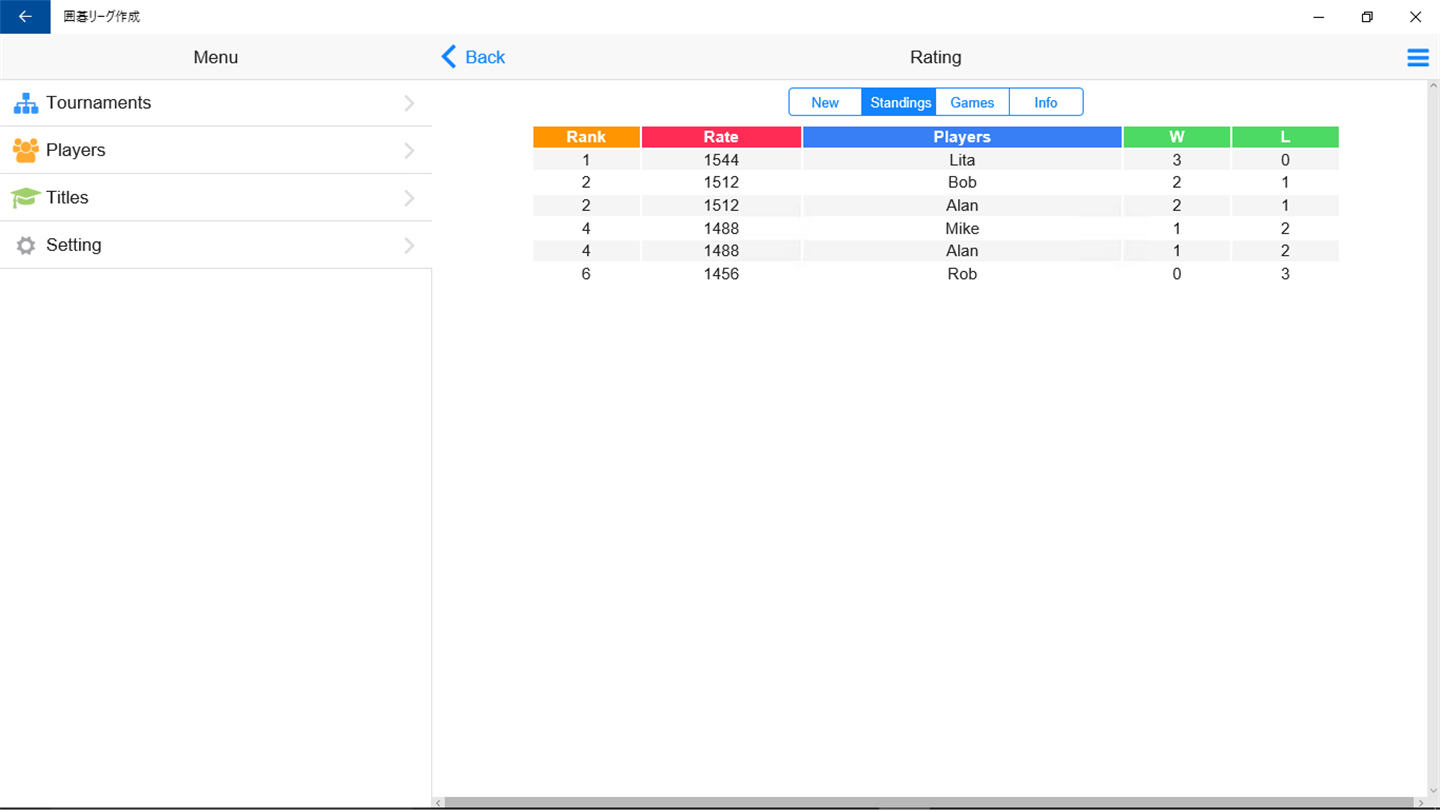The height and width of the screenshot is (810, 1440).
Task: Expand the Players chevron arrow
Action: click(x=409, y=150)
